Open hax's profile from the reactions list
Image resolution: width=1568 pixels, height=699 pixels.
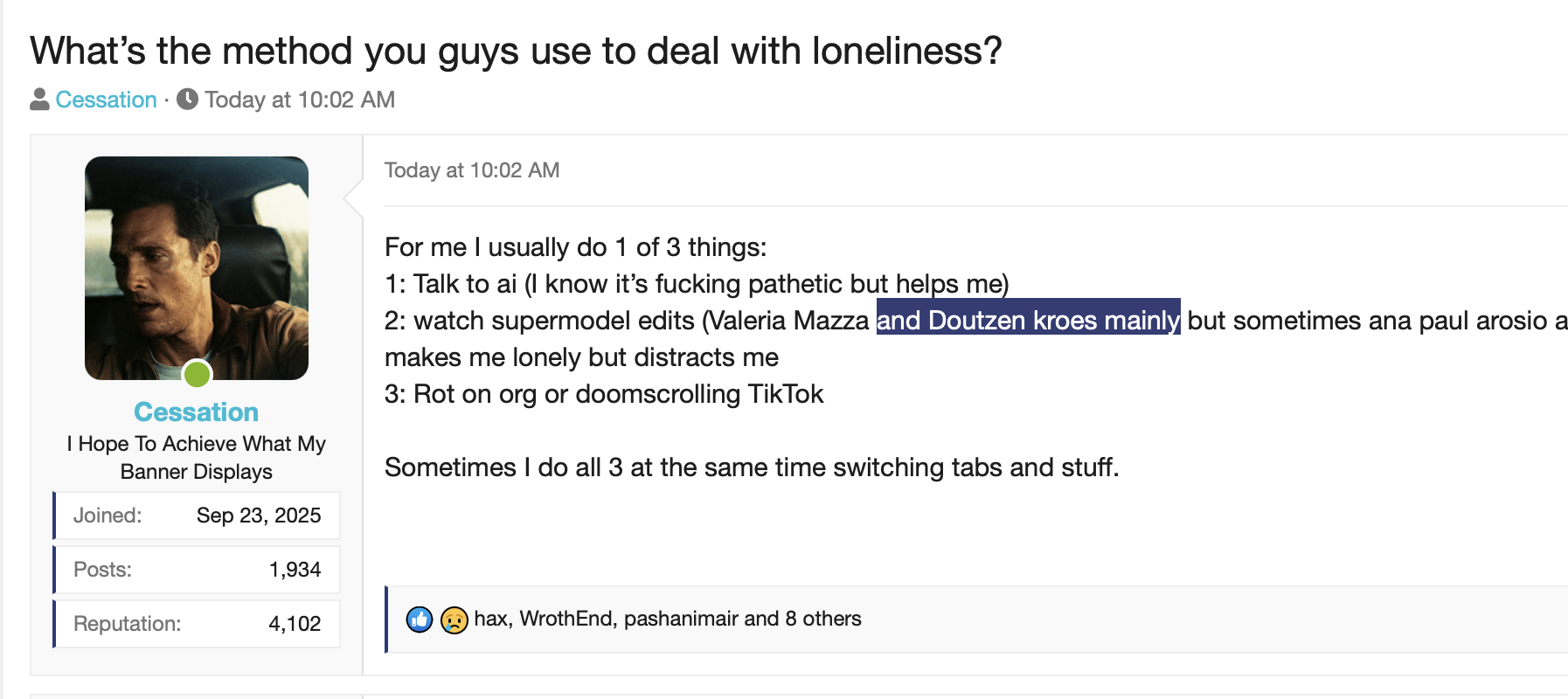coord(491,619)
